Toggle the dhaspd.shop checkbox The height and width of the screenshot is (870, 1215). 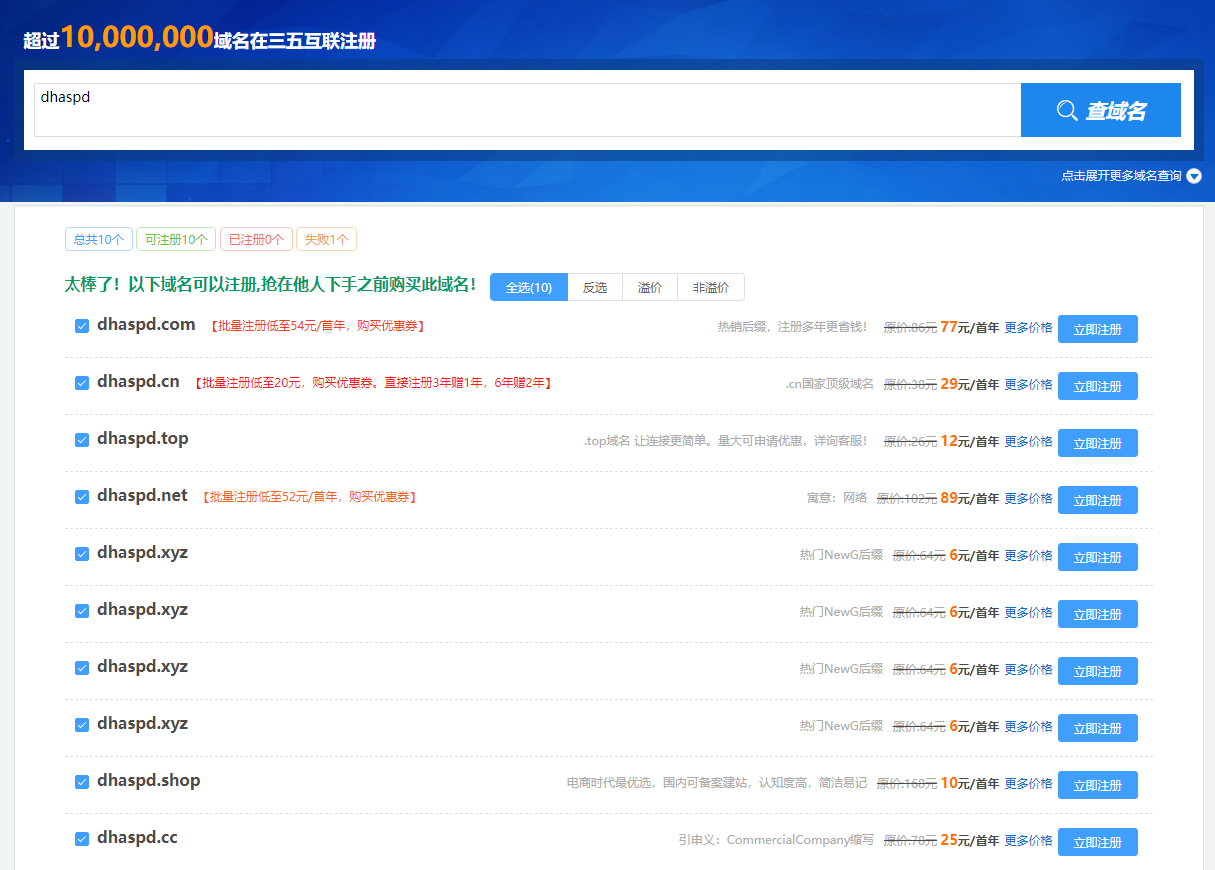click(x=82, y=782)
